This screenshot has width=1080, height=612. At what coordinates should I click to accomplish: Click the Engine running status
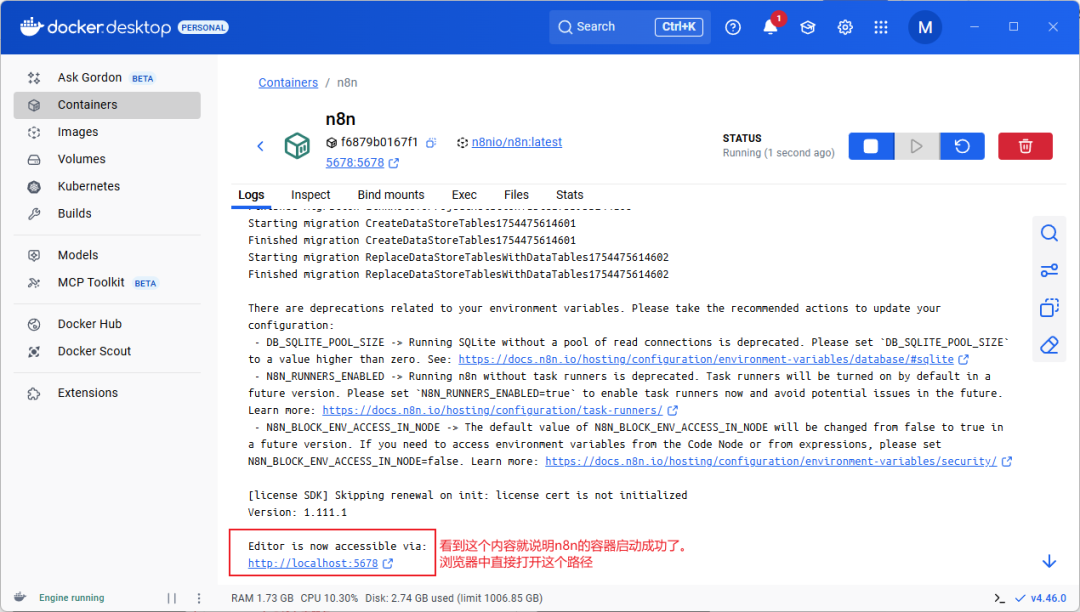point(72,598)
